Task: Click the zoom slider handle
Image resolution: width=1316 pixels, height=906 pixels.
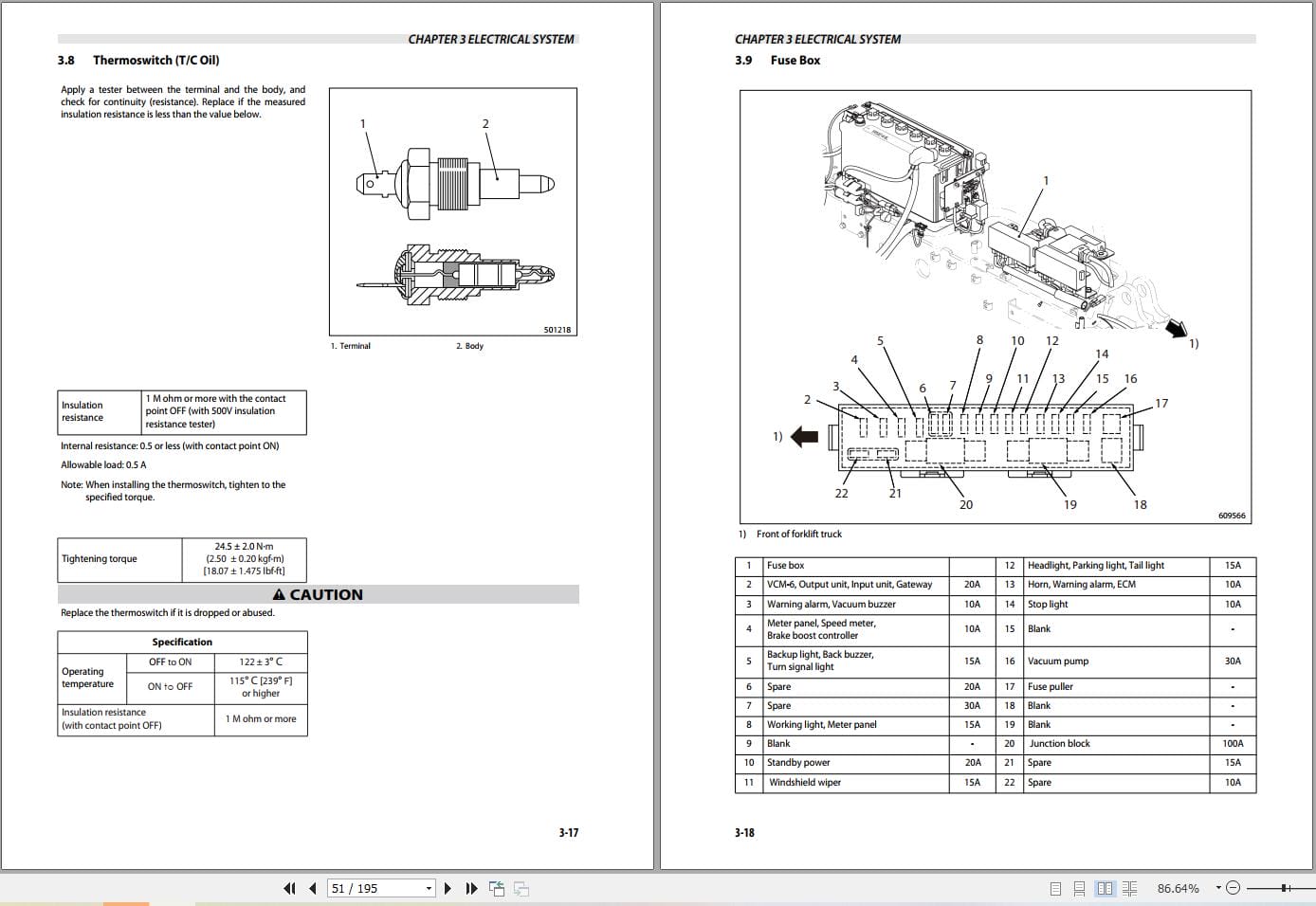Action: (1285, 888)
